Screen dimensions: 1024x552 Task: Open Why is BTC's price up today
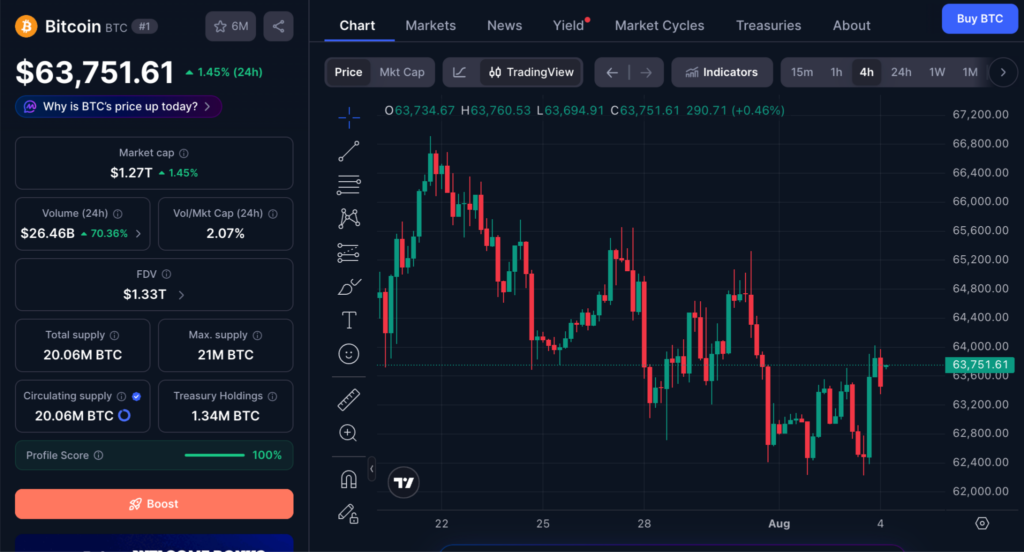pos(119,106)
